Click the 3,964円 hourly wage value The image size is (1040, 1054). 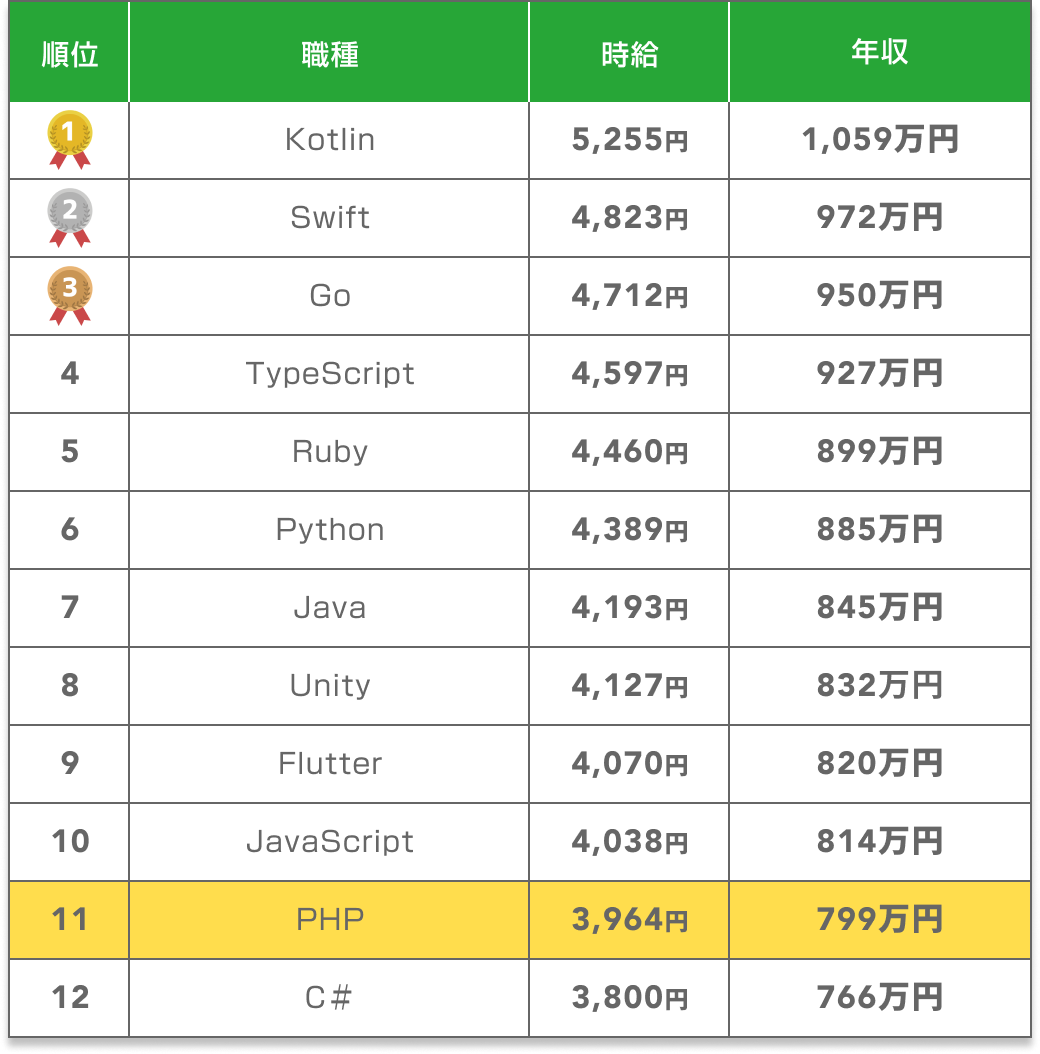pos(630,919)
